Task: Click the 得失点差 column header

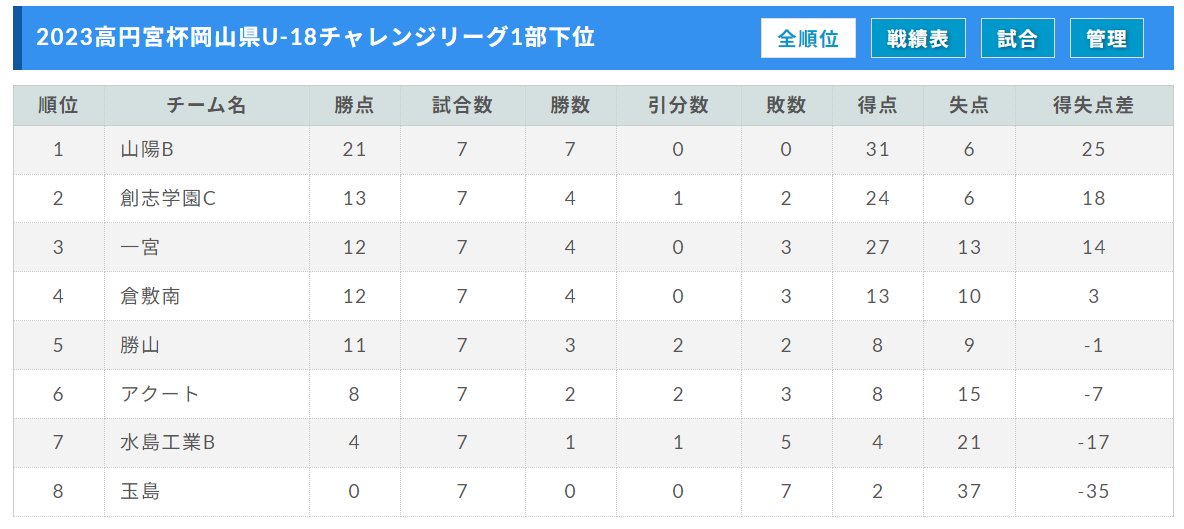Action: click(1093, 106)
